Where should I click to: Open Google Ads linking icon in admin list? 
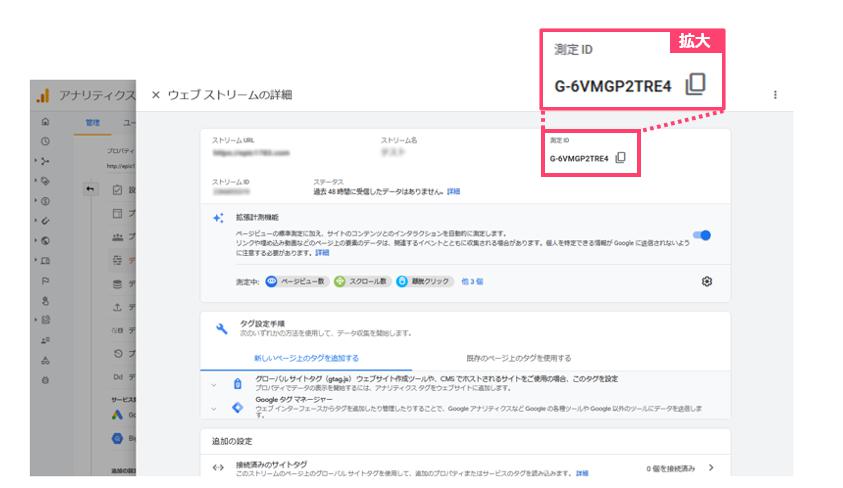pyautogui.click(x=117, y=415)
